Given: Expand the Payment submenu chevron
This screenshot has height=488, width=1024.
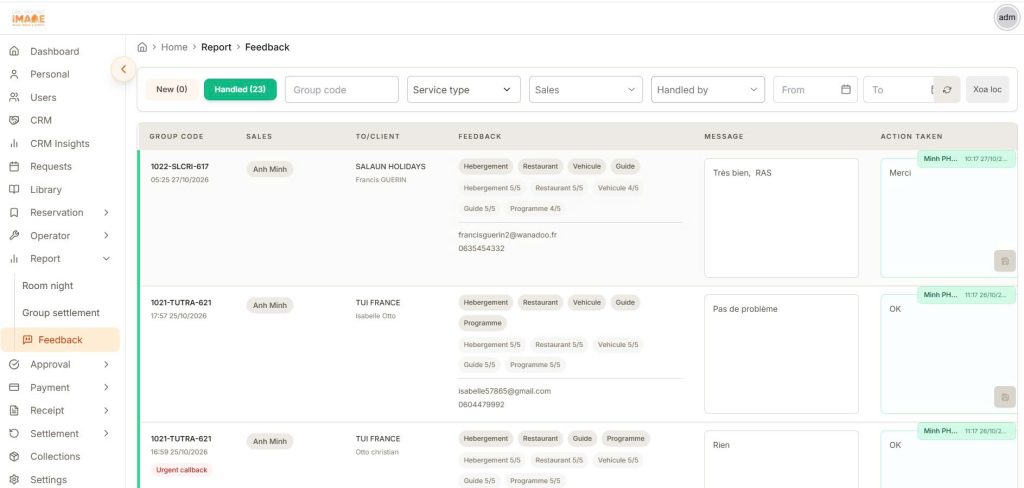Looking at the screenshot, I should pyautogui.click(x=106, y=387).
